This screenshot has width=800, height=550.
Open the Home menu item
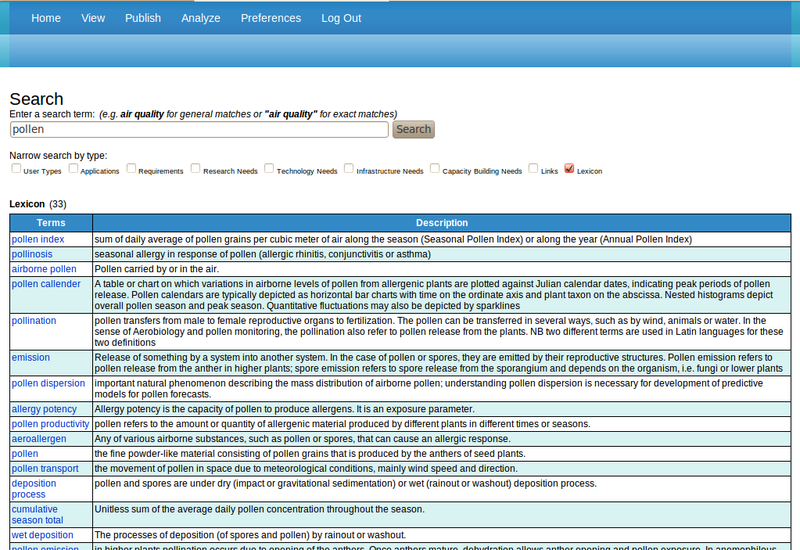pos(46,18)
